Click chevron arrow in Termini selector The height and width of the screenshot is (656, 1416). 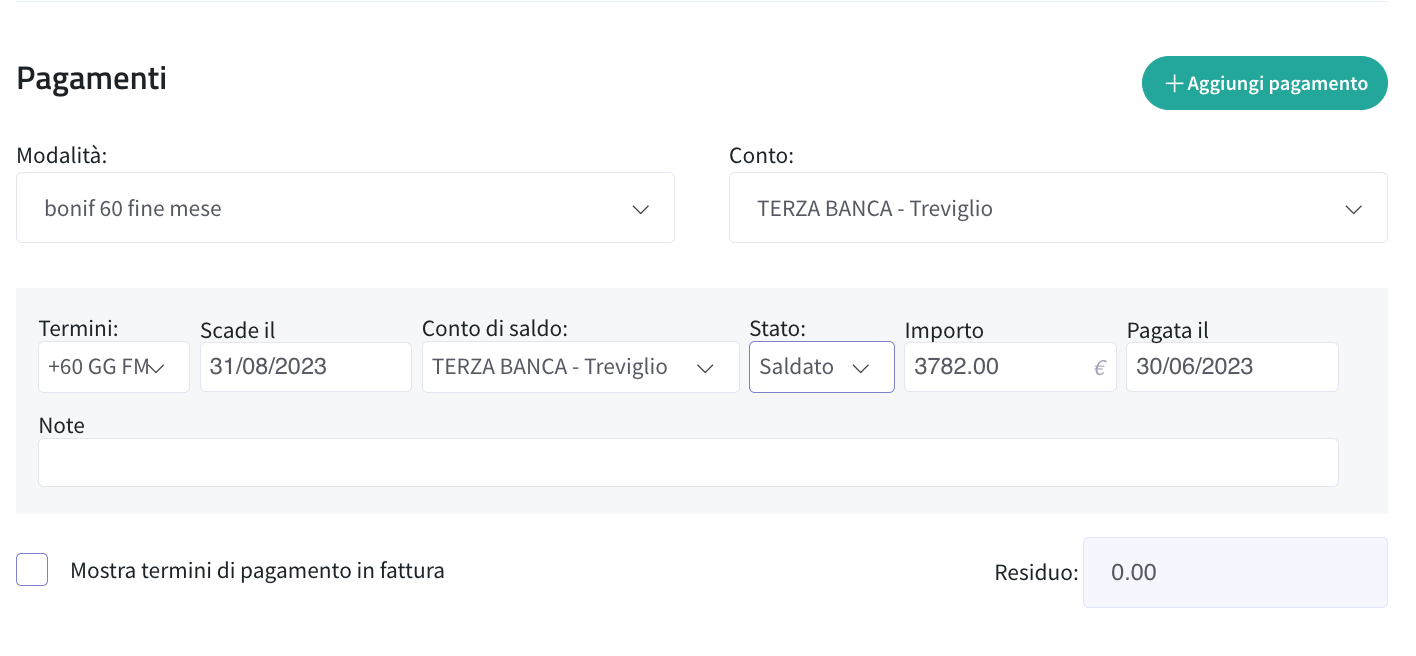157,368
